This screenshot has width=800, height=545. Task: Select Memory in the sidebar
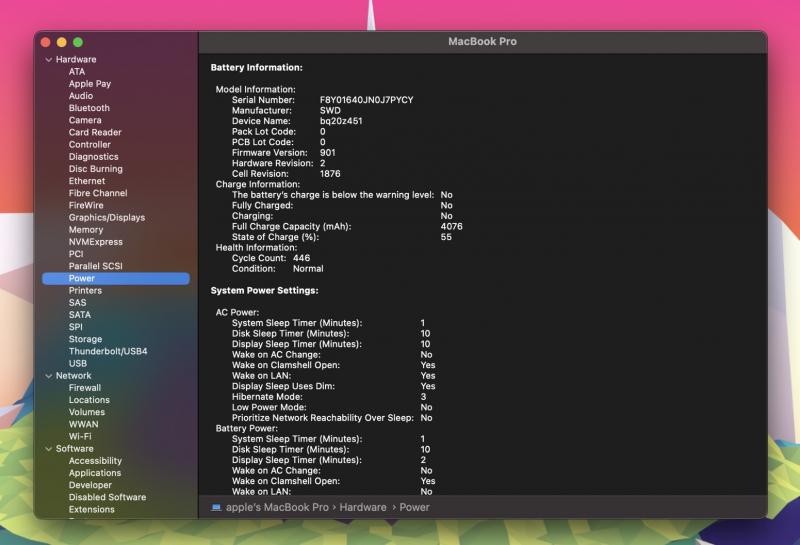[86, 230]
